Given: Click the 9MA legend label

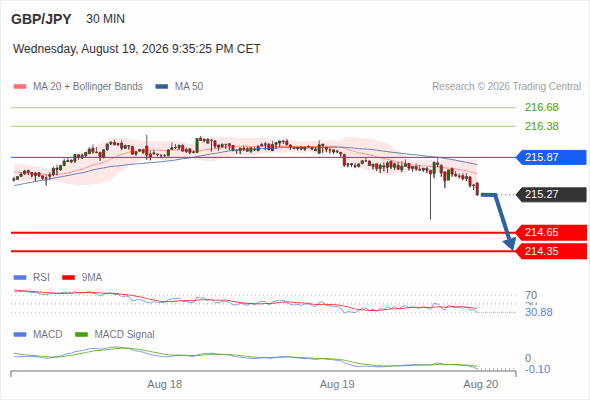Looking at the screenshot, I should [x=92, y=278].
